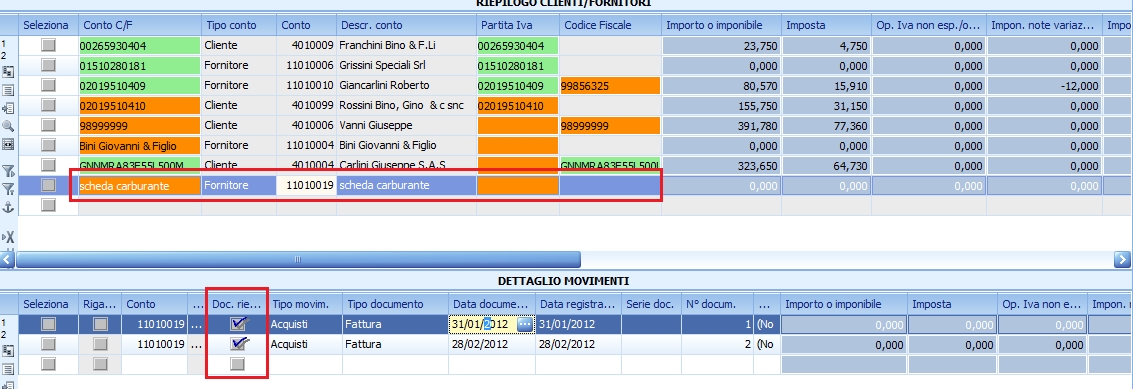
Task: Open date picker button beside 31/01/2012
Action: tap(525, 324)
